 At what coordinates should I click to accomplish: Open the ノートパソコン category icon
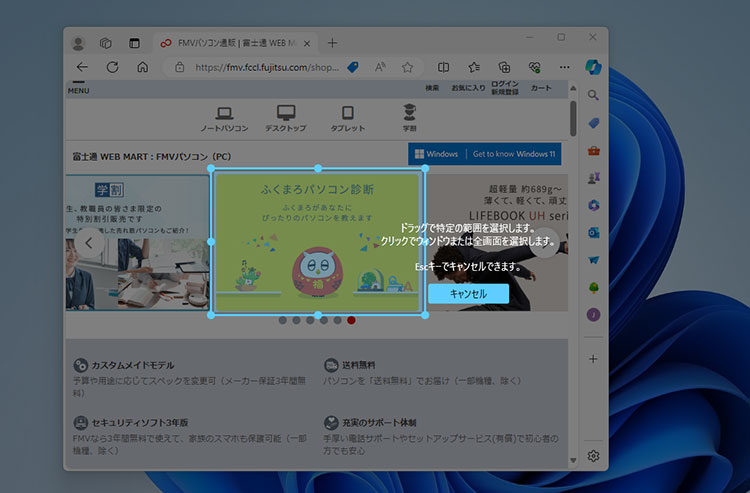224,119
